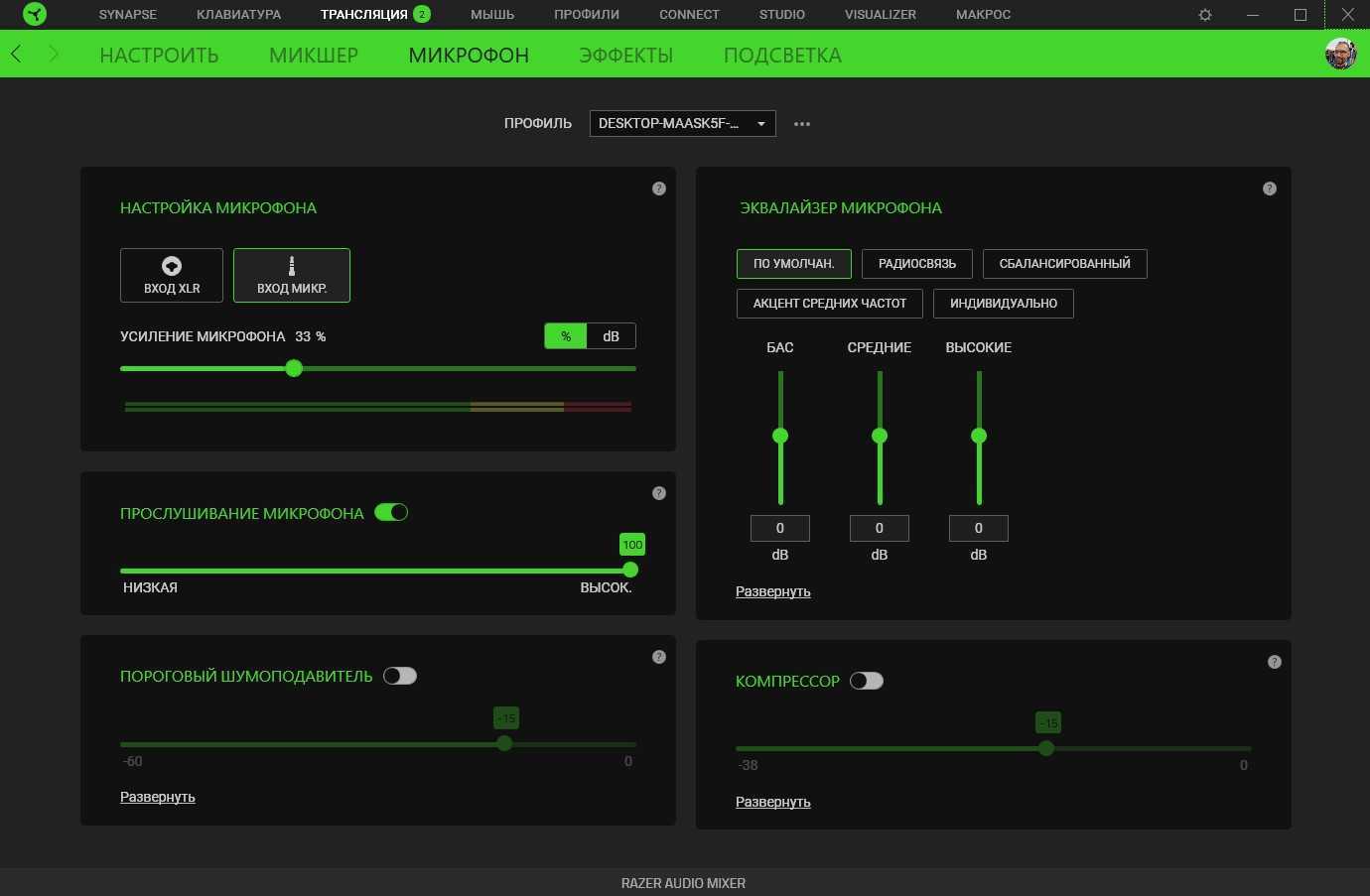Screen dimensions: 1370x896
Task: Select the РАДИОСВЯЗЬ equalizer preset
Action: [916, 264]
